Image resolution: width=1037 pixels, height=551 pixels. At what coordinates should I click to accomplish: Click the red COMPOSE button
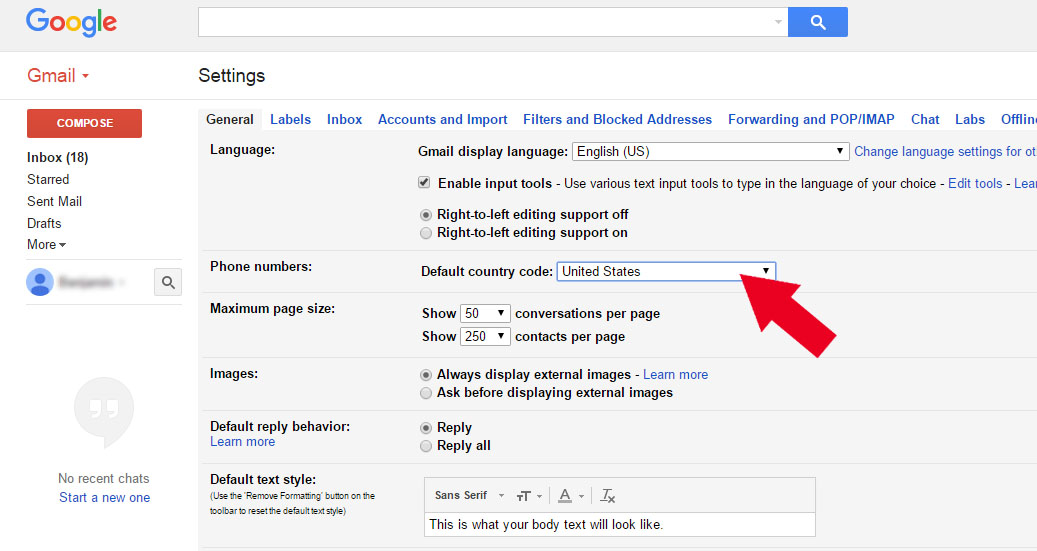tap(85, 123)
